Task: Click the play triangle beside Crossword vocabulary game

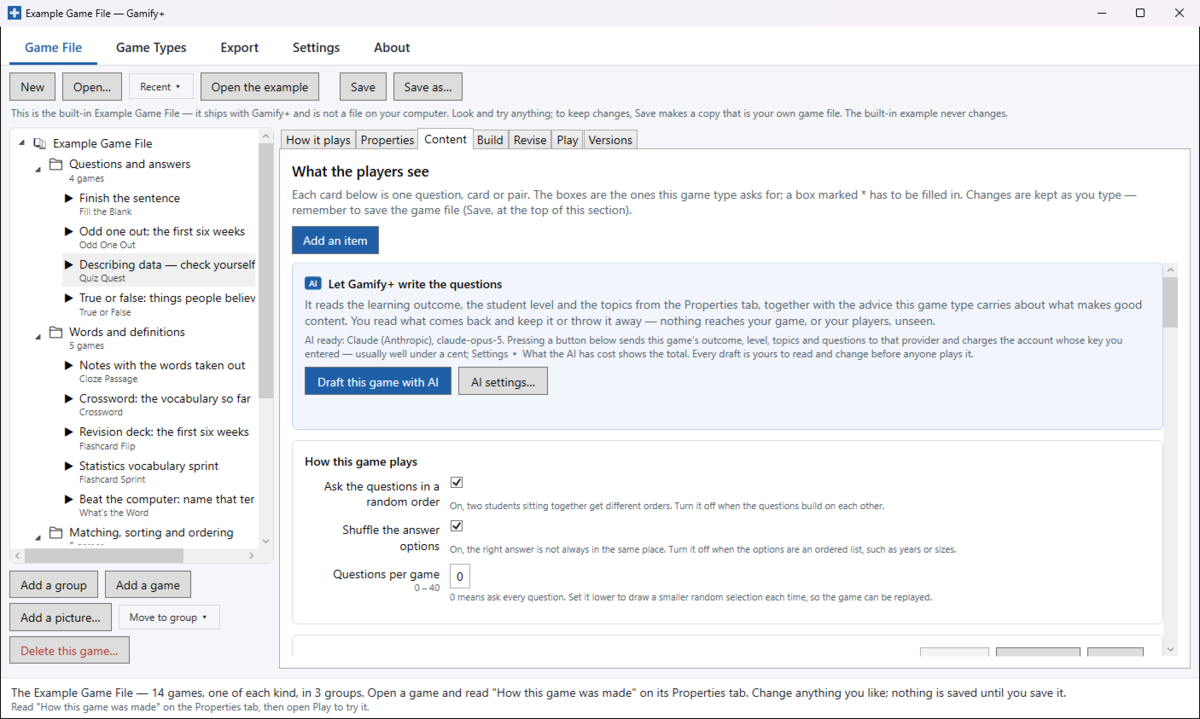Action: 69,398
